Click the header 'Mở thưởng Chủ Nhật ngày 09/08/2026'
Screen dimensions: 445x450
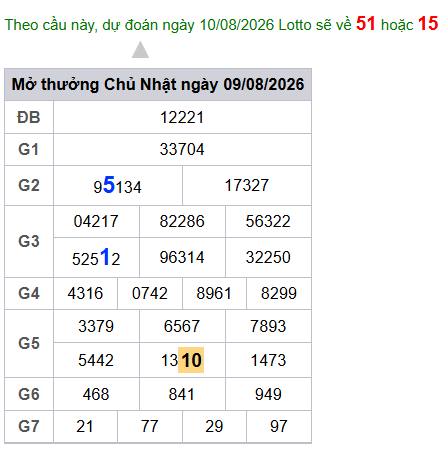tap(158, 84)
